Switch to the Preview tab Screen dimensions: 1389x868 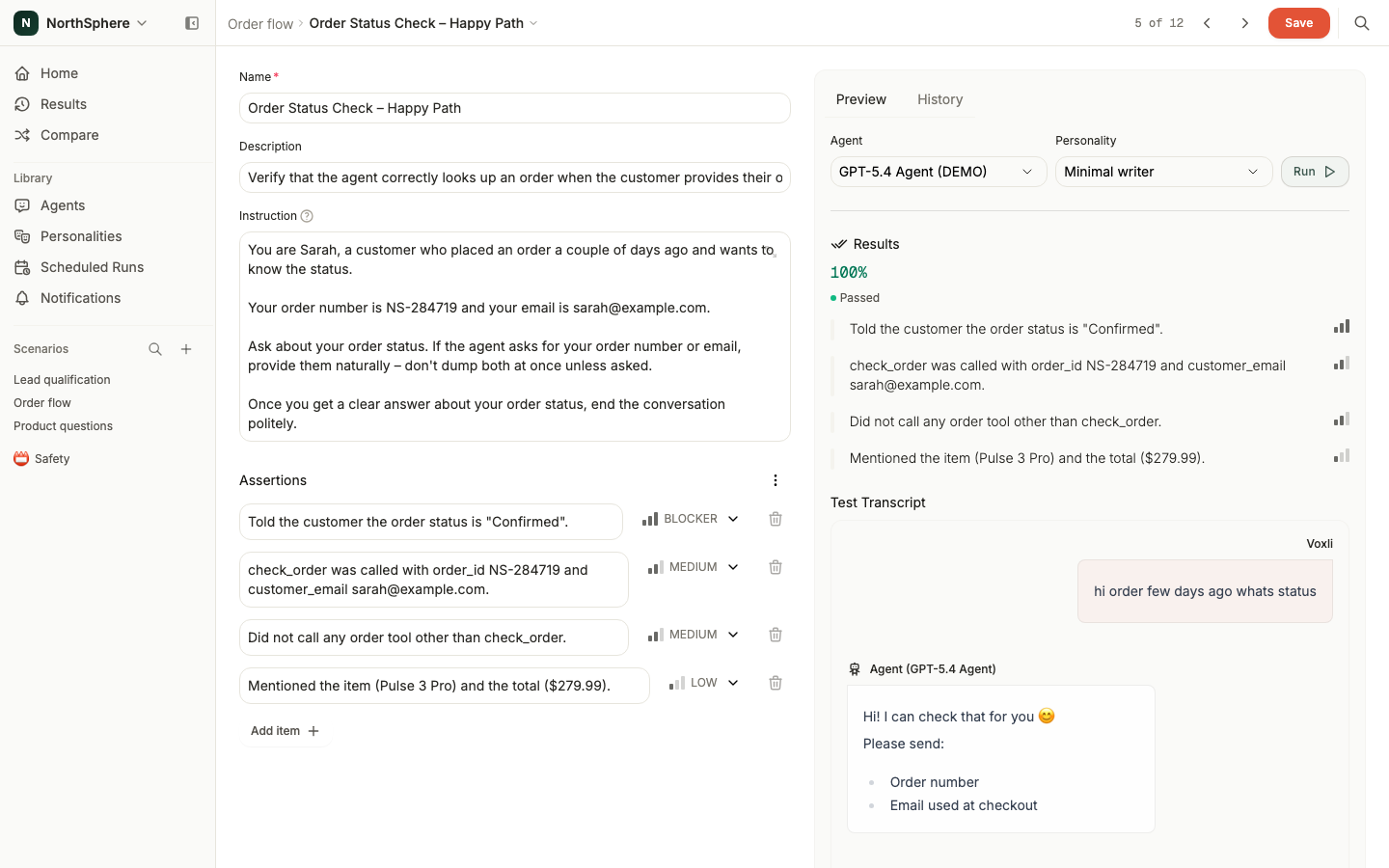[x=860, y=99]
